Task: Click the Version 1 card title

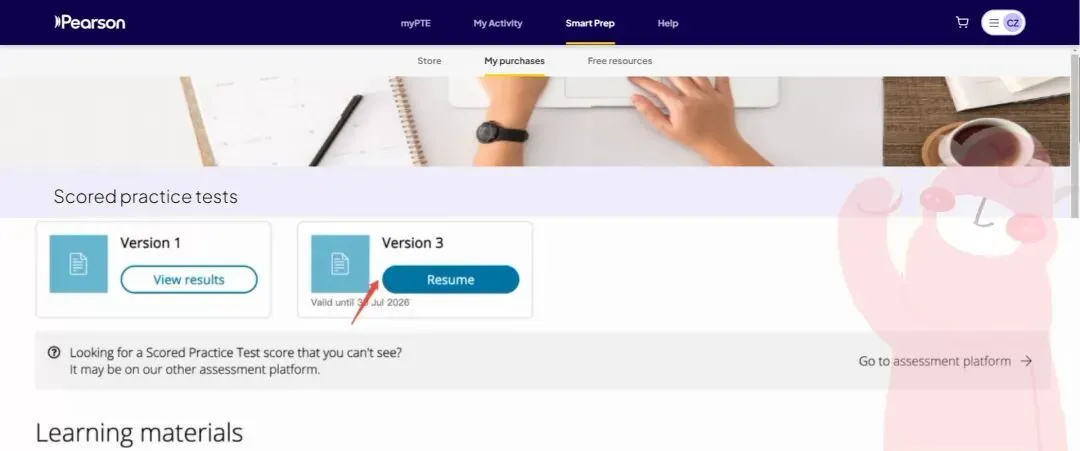Action: tap(150, 243)
